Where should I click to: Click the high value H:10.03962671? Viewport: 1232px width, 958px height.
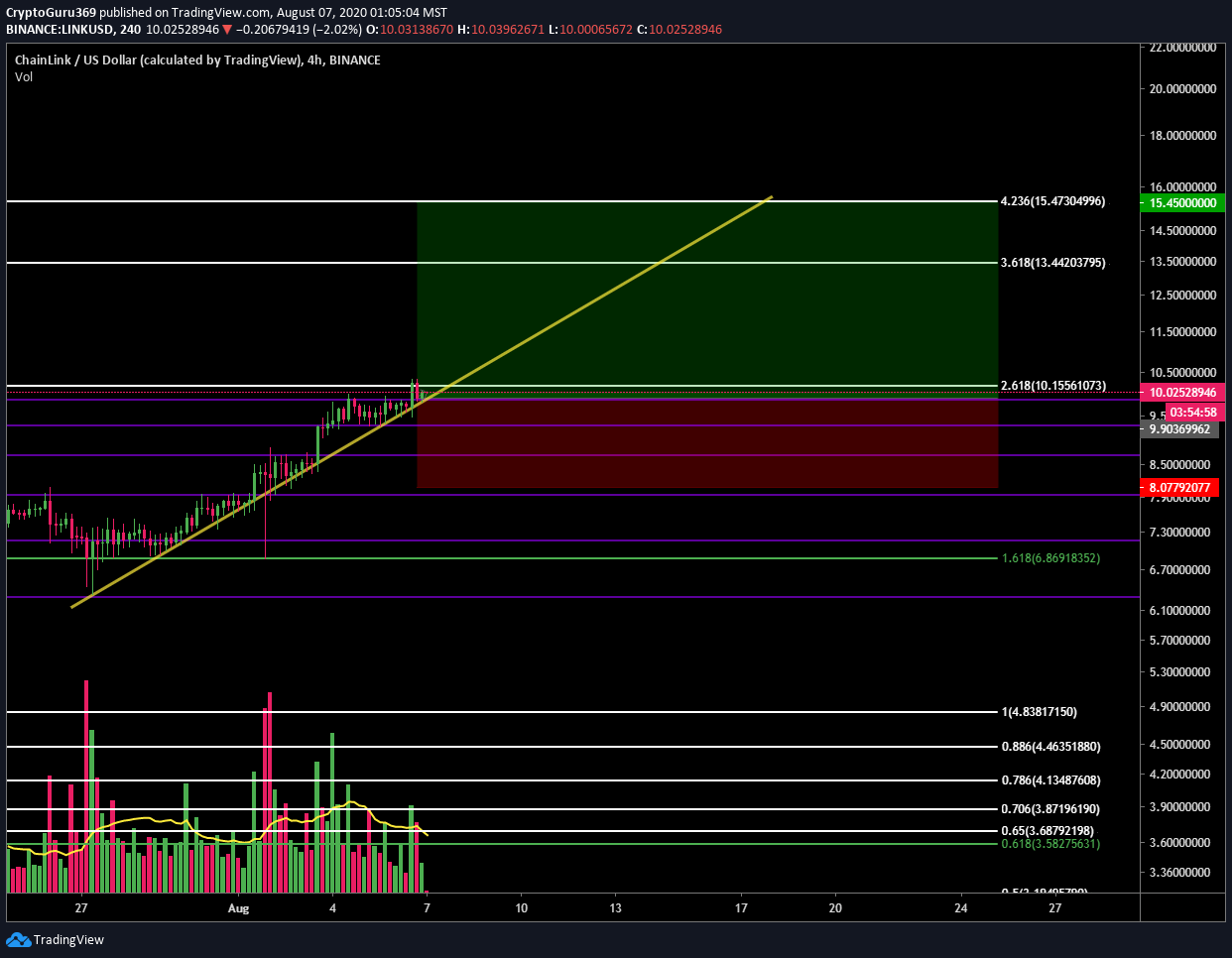tap(501, 30)
